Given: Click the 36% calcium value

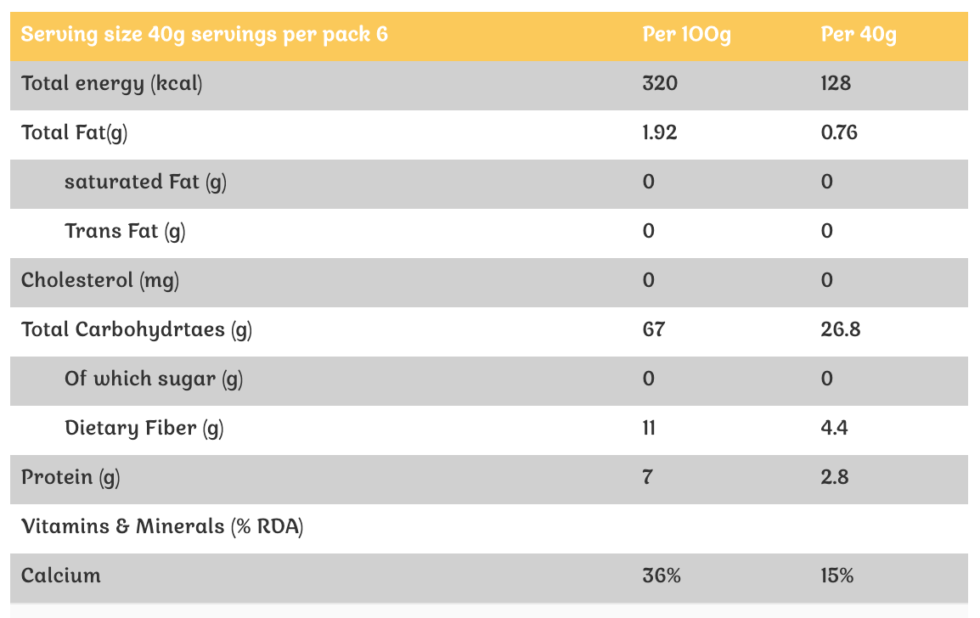Looking at the screenshot, I should click(661, 576).
